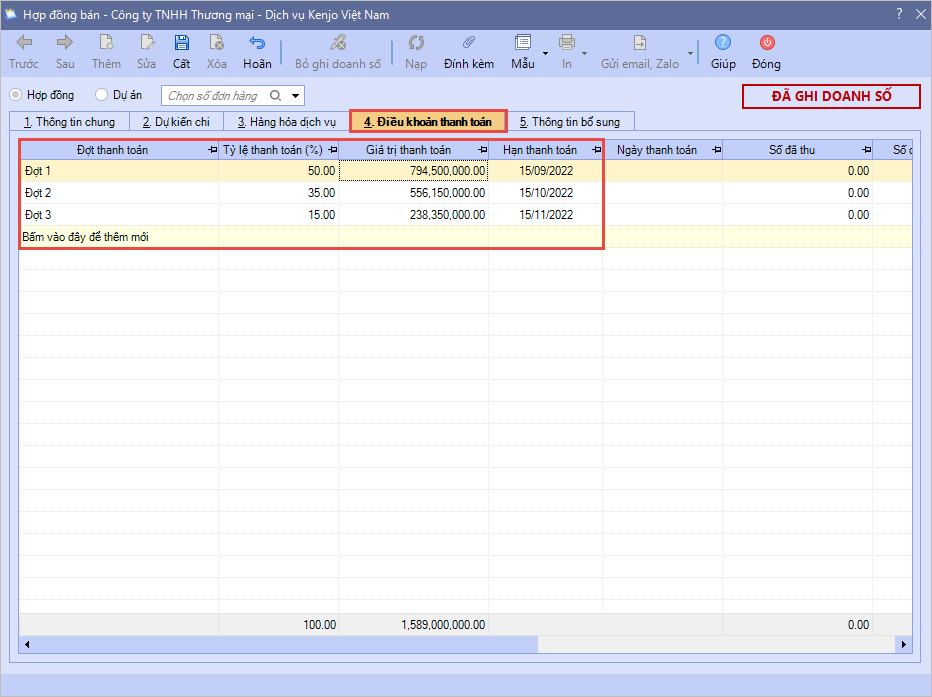Select the Hợp đồng radio button
This screenshot has width=932, height=697.
(x=16, y=95)
